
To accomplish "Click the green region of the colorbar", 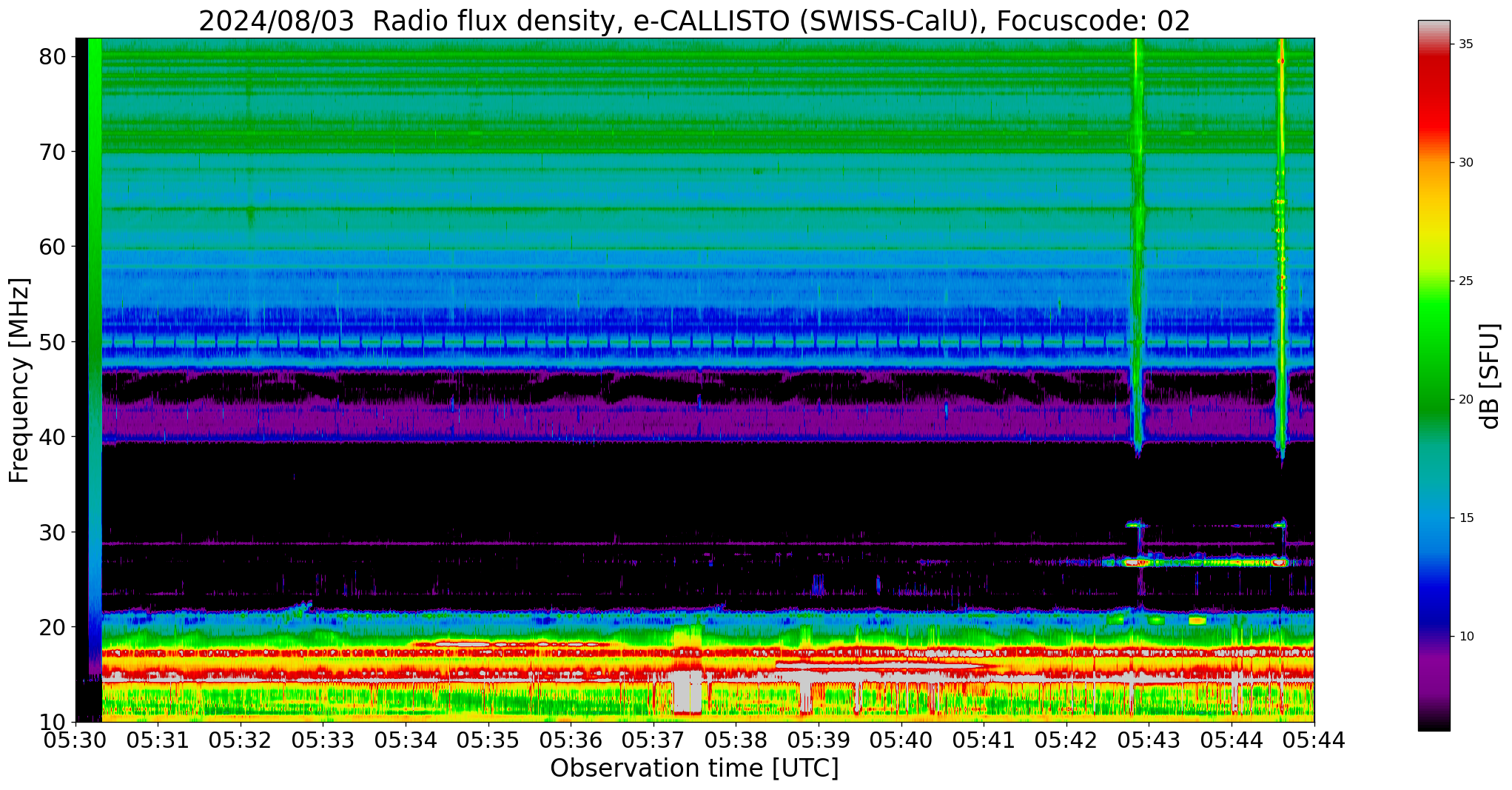I will [x=1434, y=355].
